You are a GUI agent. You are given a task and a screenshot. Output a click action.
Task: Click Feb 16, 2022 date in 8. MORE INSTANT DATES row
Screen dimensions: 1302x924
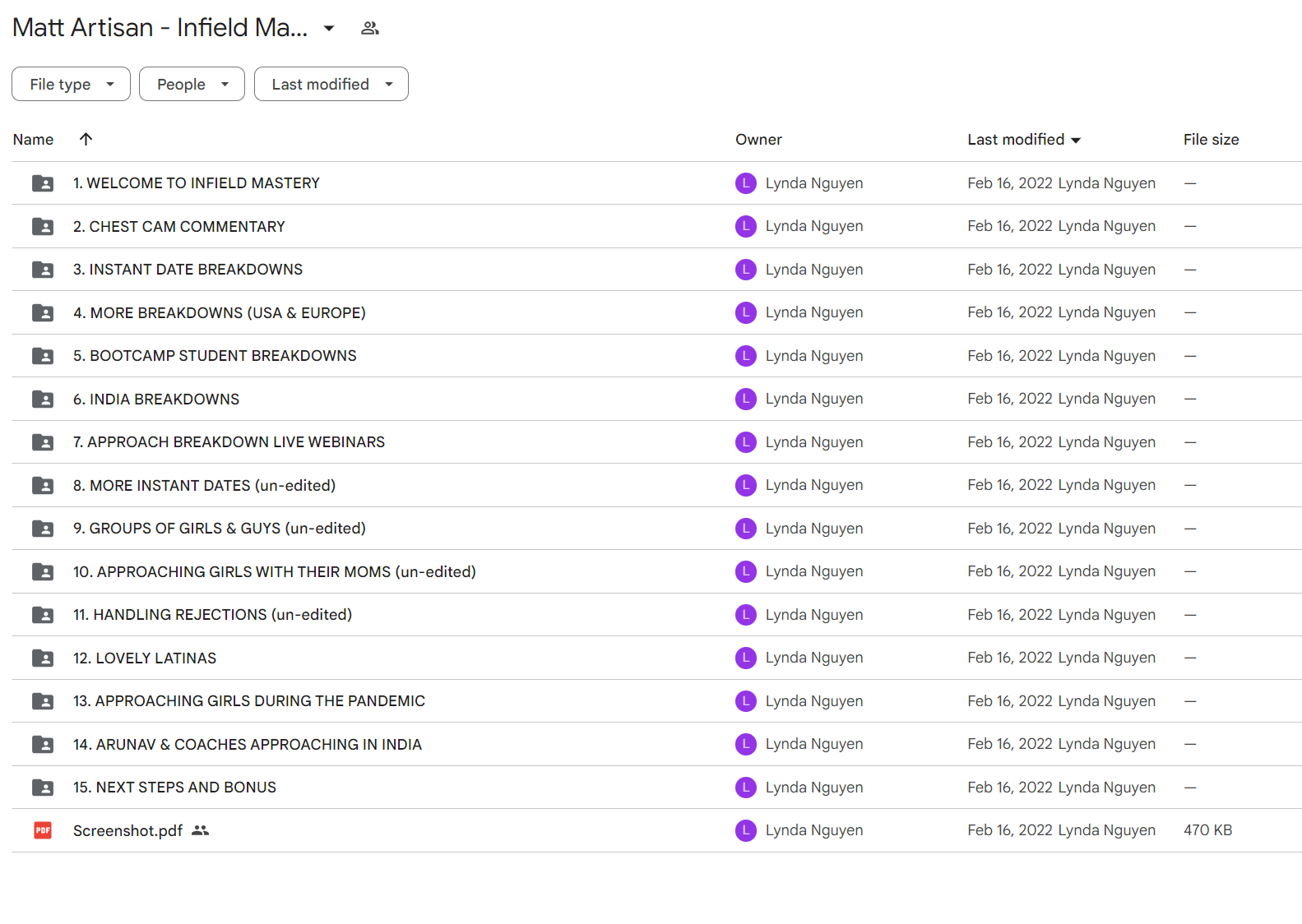click(1010, 485)
